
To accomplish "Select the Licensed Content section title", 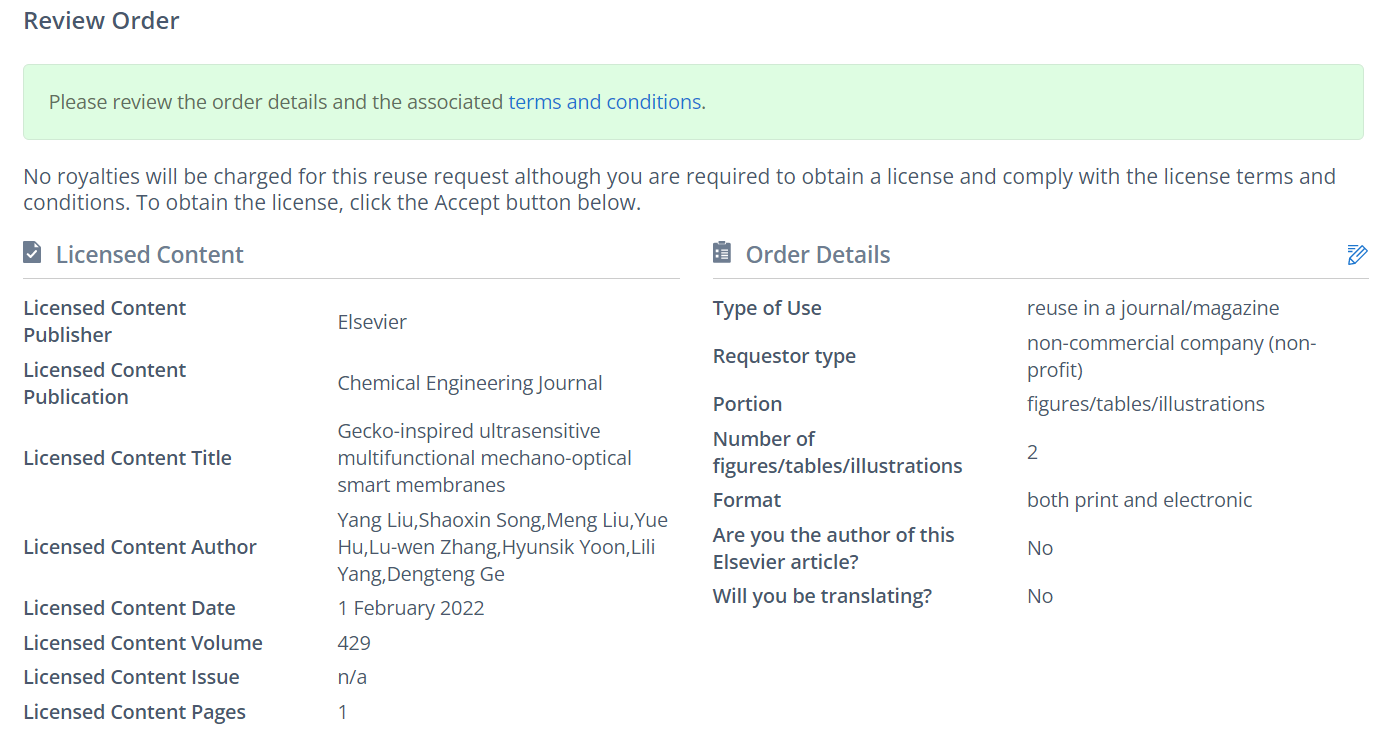I will coord(149,255).
